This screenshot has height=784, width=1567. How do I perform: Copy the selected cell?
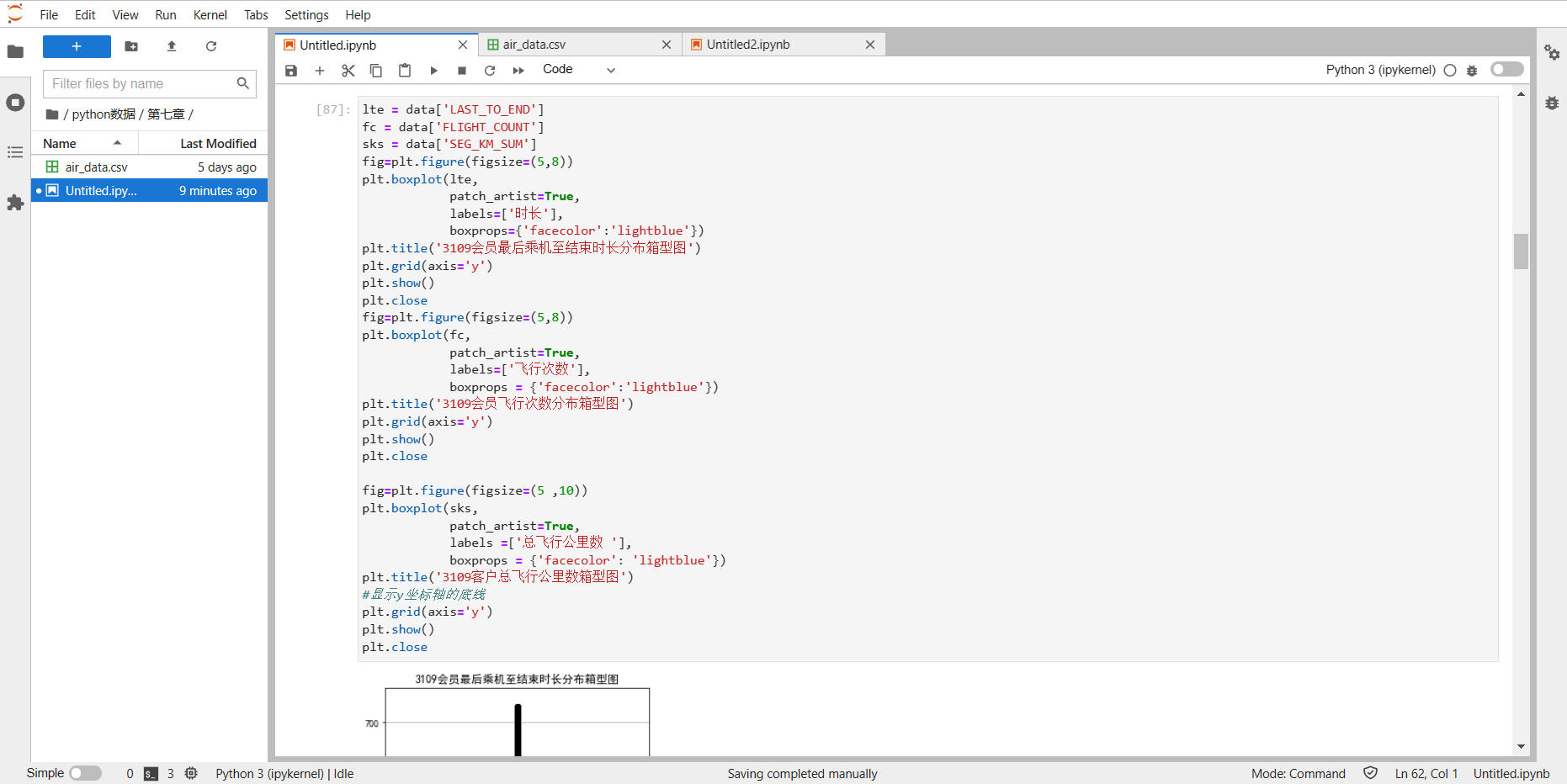click(x=376, y=71)
